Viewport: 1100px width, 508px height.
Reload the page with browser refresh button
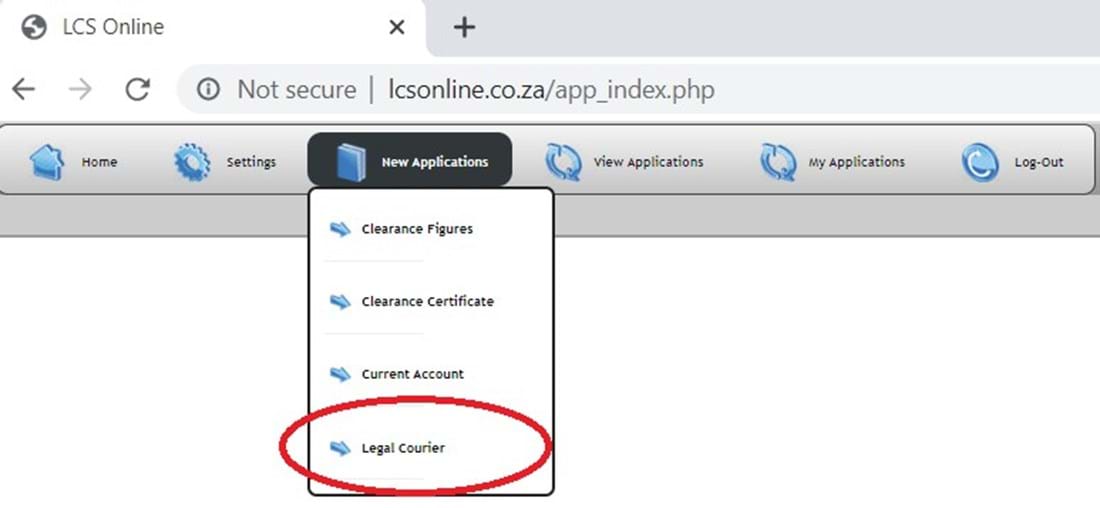138,89
